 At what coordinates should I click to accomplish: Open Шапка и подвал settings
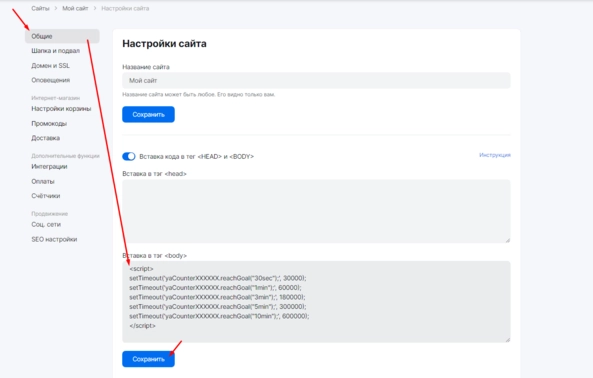point(55,51)
